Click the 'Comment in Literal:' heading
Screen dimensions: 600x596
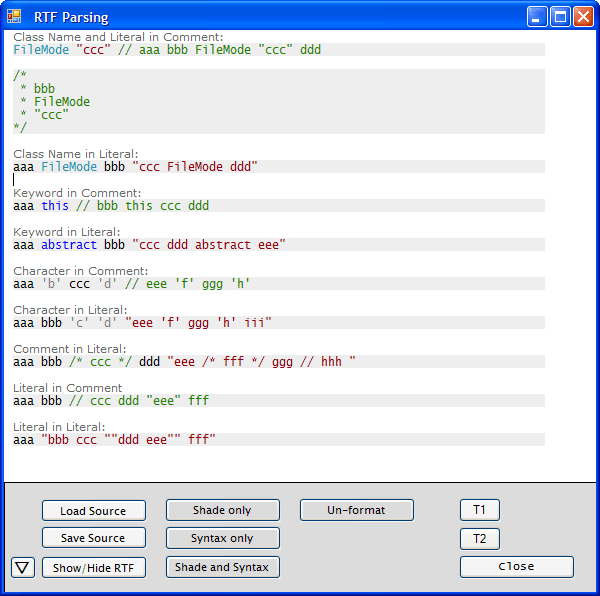[70, 349]
